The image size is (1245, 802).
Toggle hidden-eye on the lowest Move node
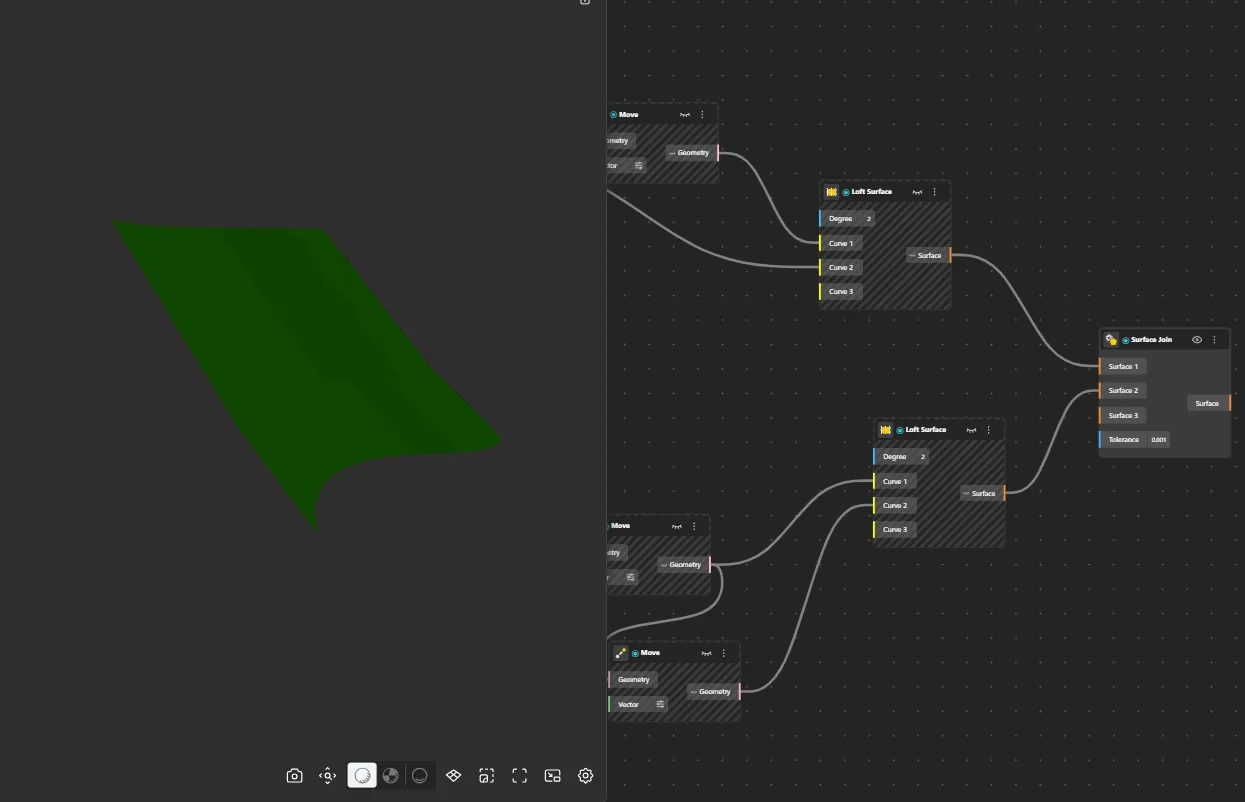707,653
